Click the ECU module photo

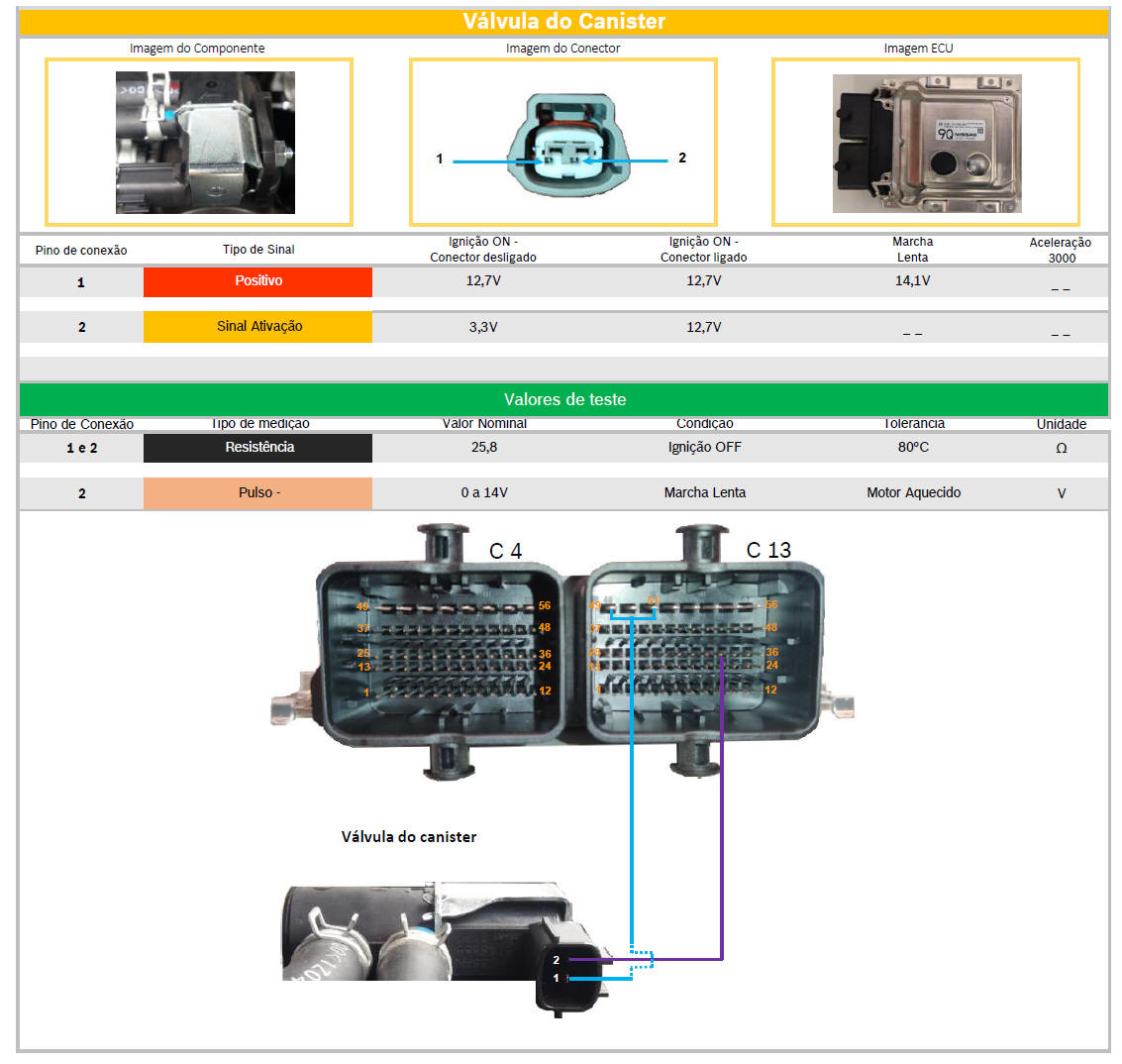[x=926, y=143]
